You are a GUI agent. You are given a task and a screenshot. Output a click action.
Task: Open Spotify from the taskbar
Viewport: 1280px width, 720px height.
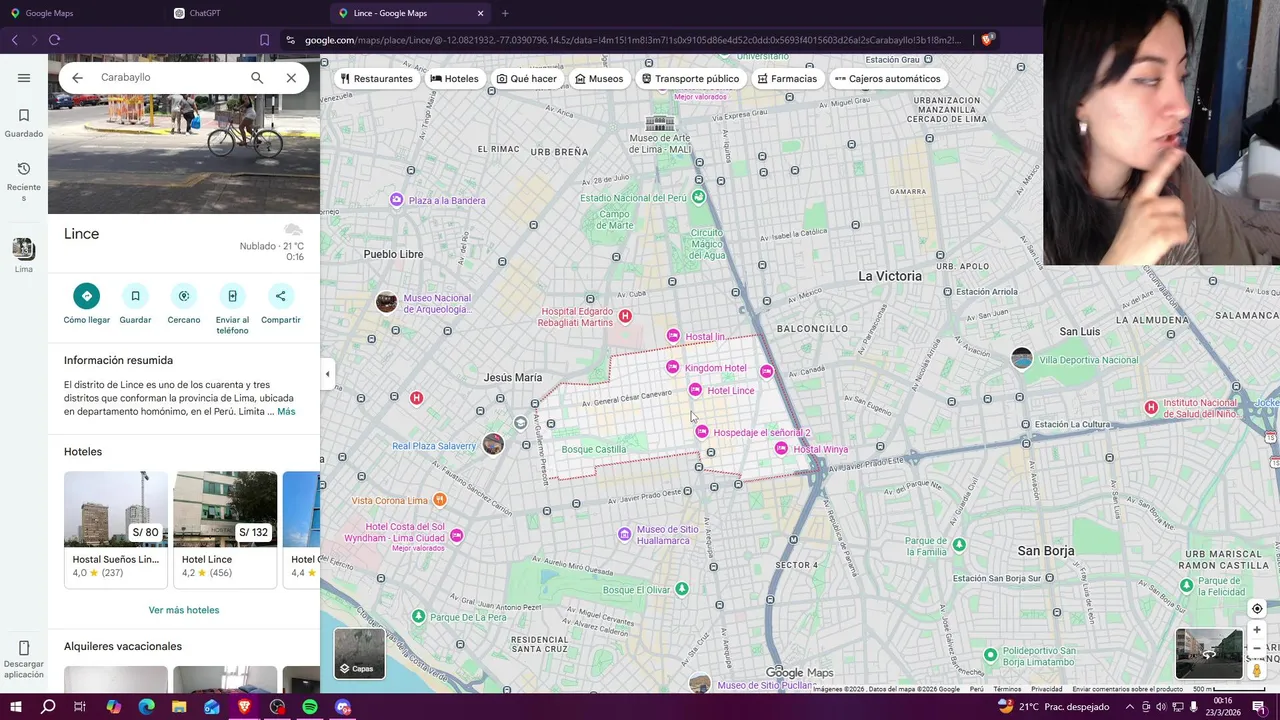point(310,707)
